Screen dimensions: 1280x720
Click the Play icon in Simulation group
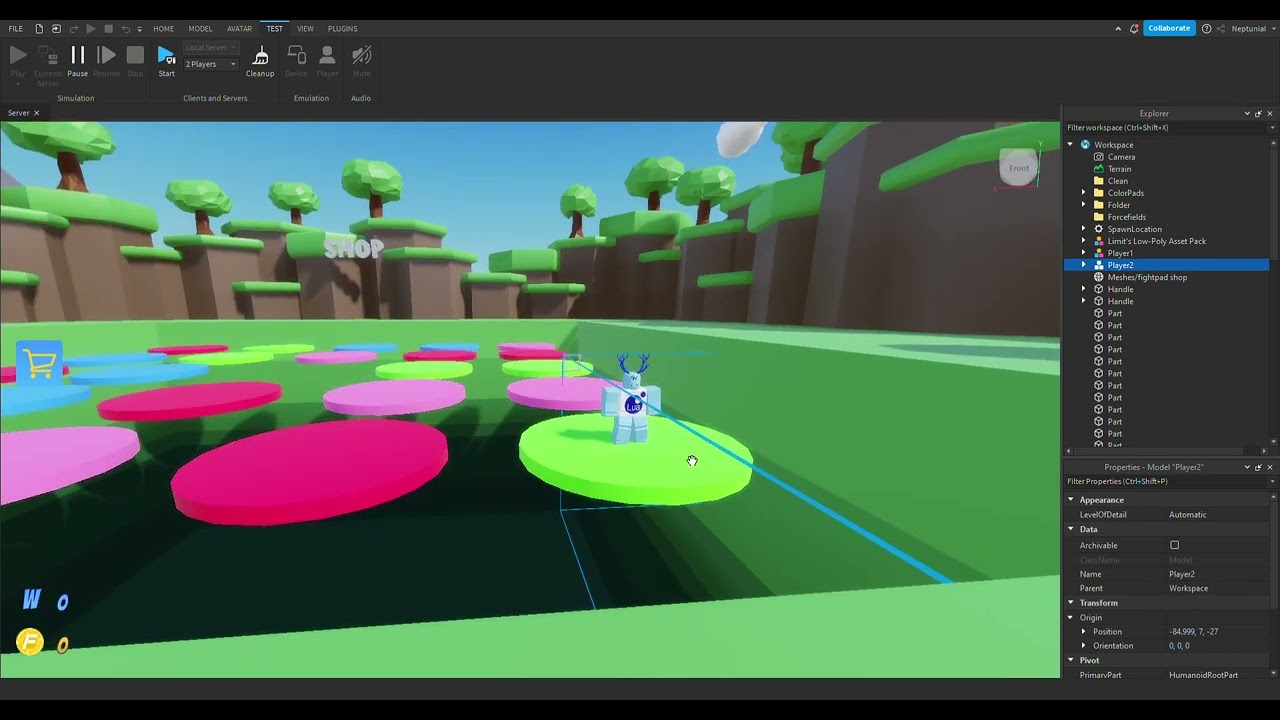[x=18, y=55]
